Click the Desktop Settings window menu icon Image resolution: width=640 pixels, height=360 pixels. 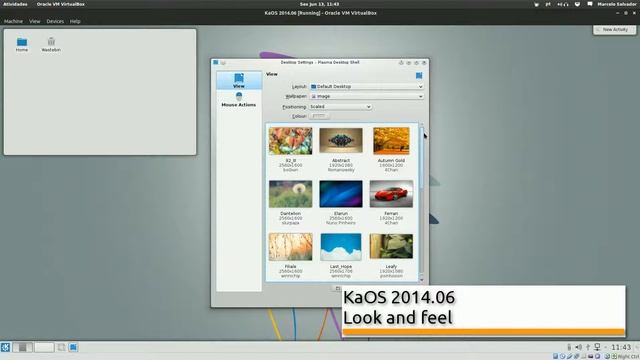pos(216,62)
